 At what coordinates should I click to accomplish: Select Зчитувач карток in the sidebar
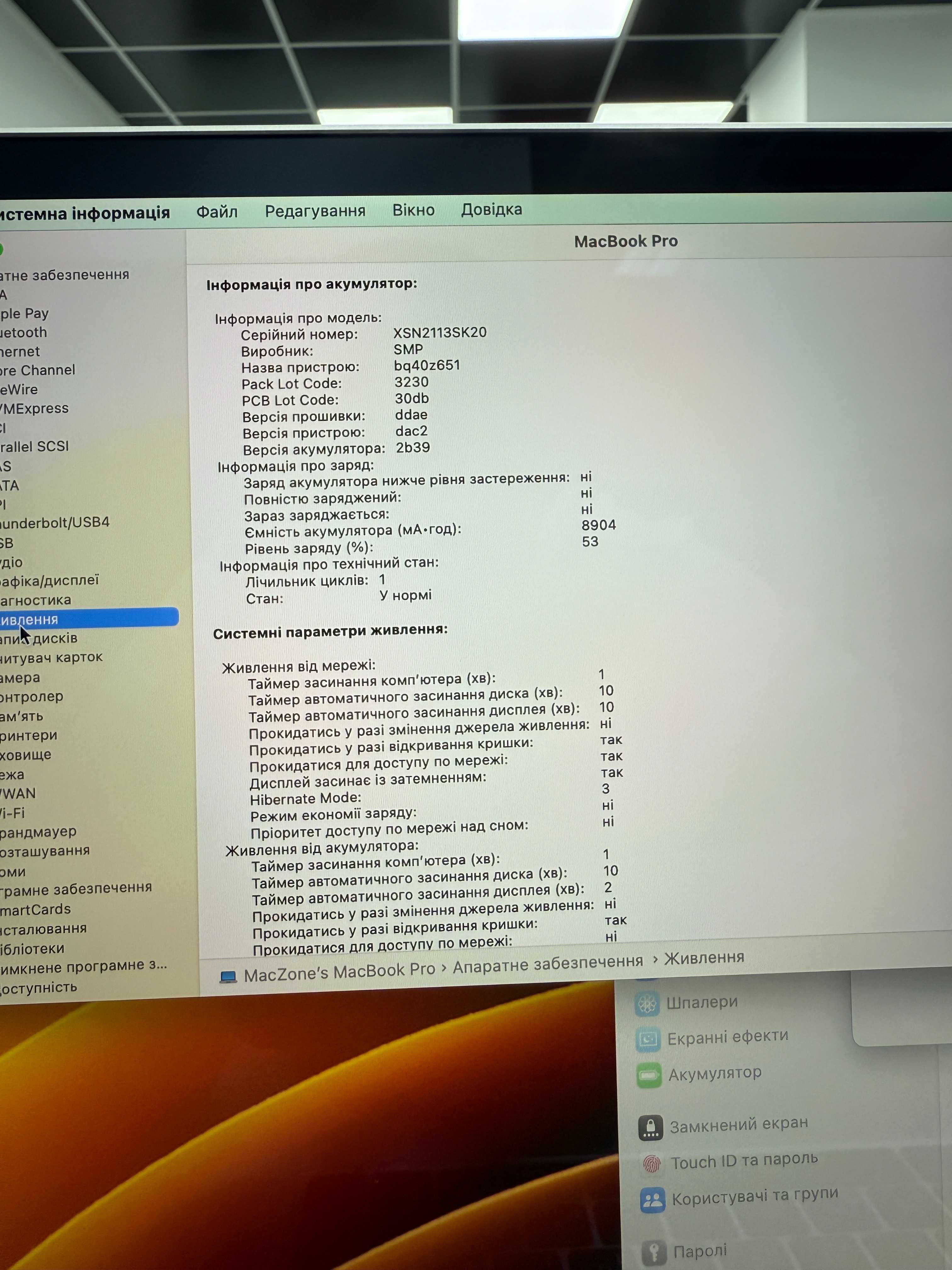(x=51, y=657)
